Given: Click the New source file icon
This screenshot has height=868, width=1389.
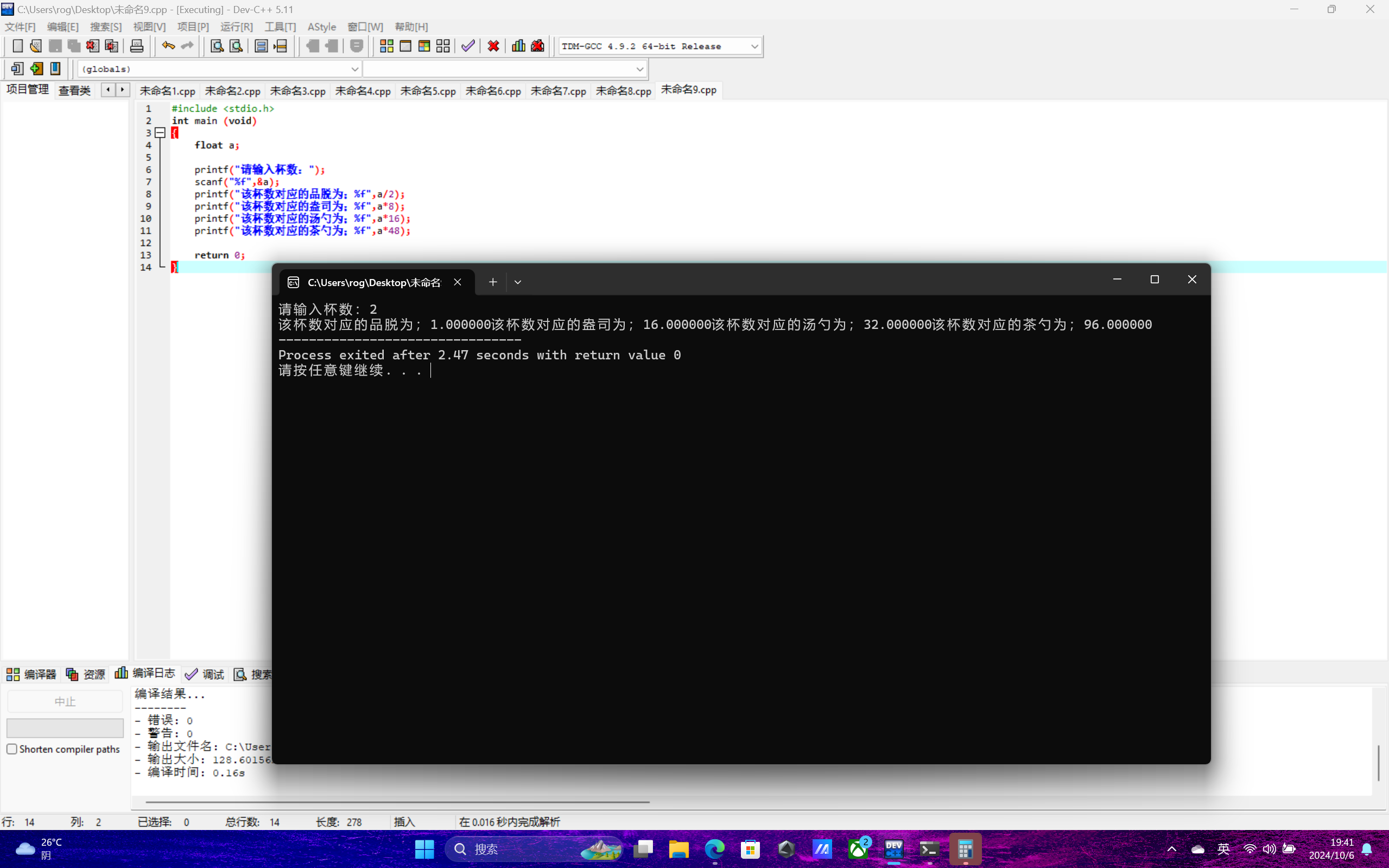Looking at the screenshot, I should click(x=17, y=46).
